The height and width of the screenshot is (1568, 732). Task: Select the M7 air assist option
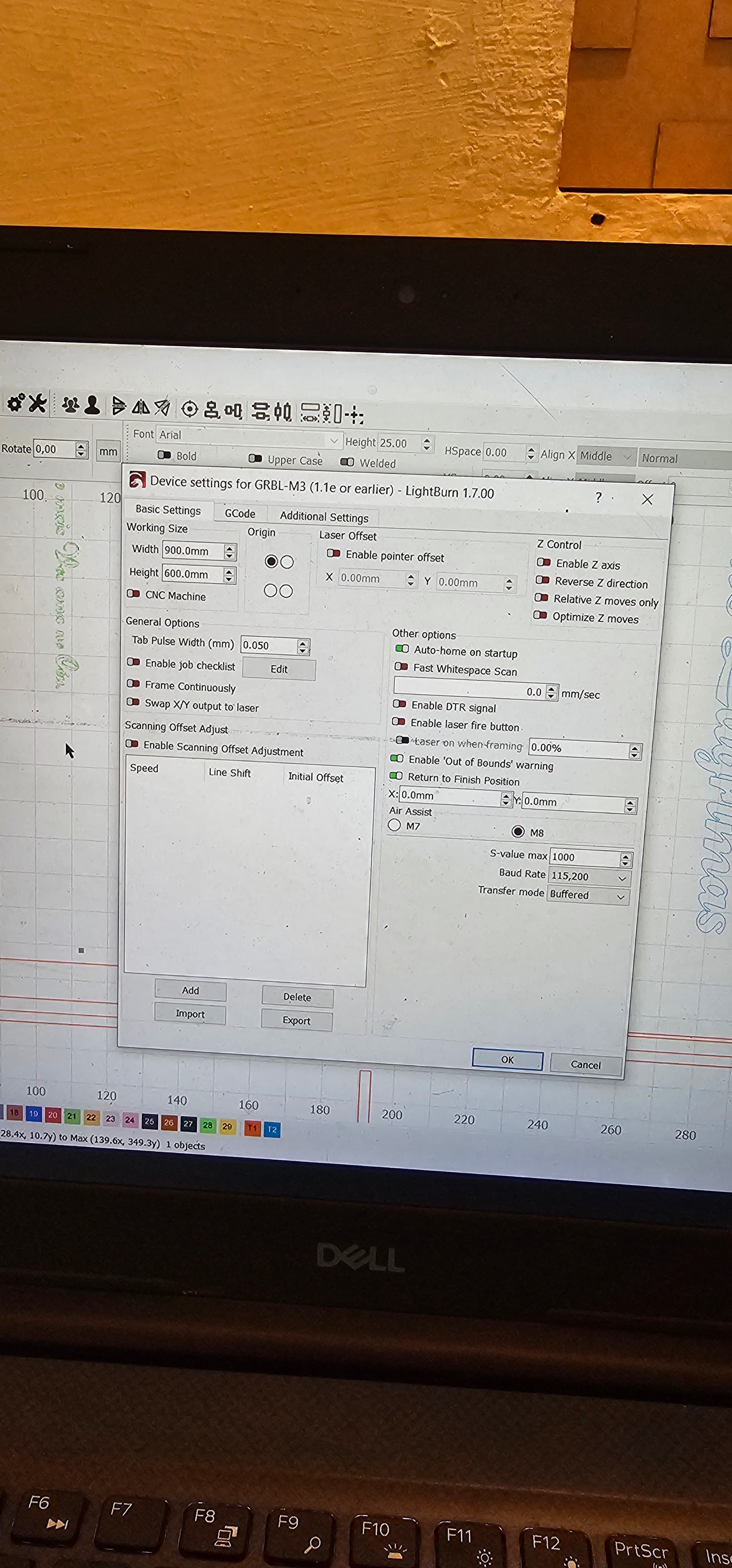click(x=394, y=825)
